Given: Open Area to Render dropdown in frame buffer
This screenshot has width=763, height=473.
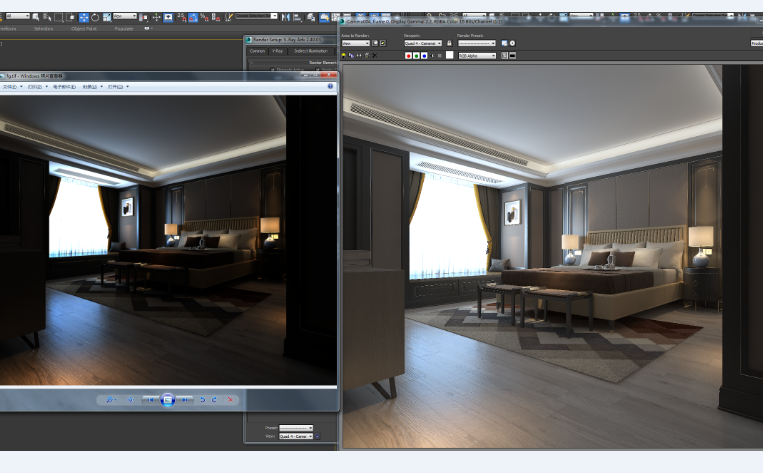Looking at the screenshot, I should point(356,43).
